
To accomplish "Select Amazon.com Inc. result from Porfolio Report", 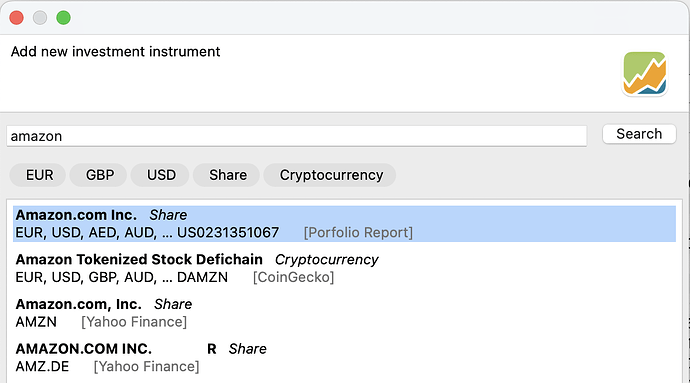I will pos(345,224).
